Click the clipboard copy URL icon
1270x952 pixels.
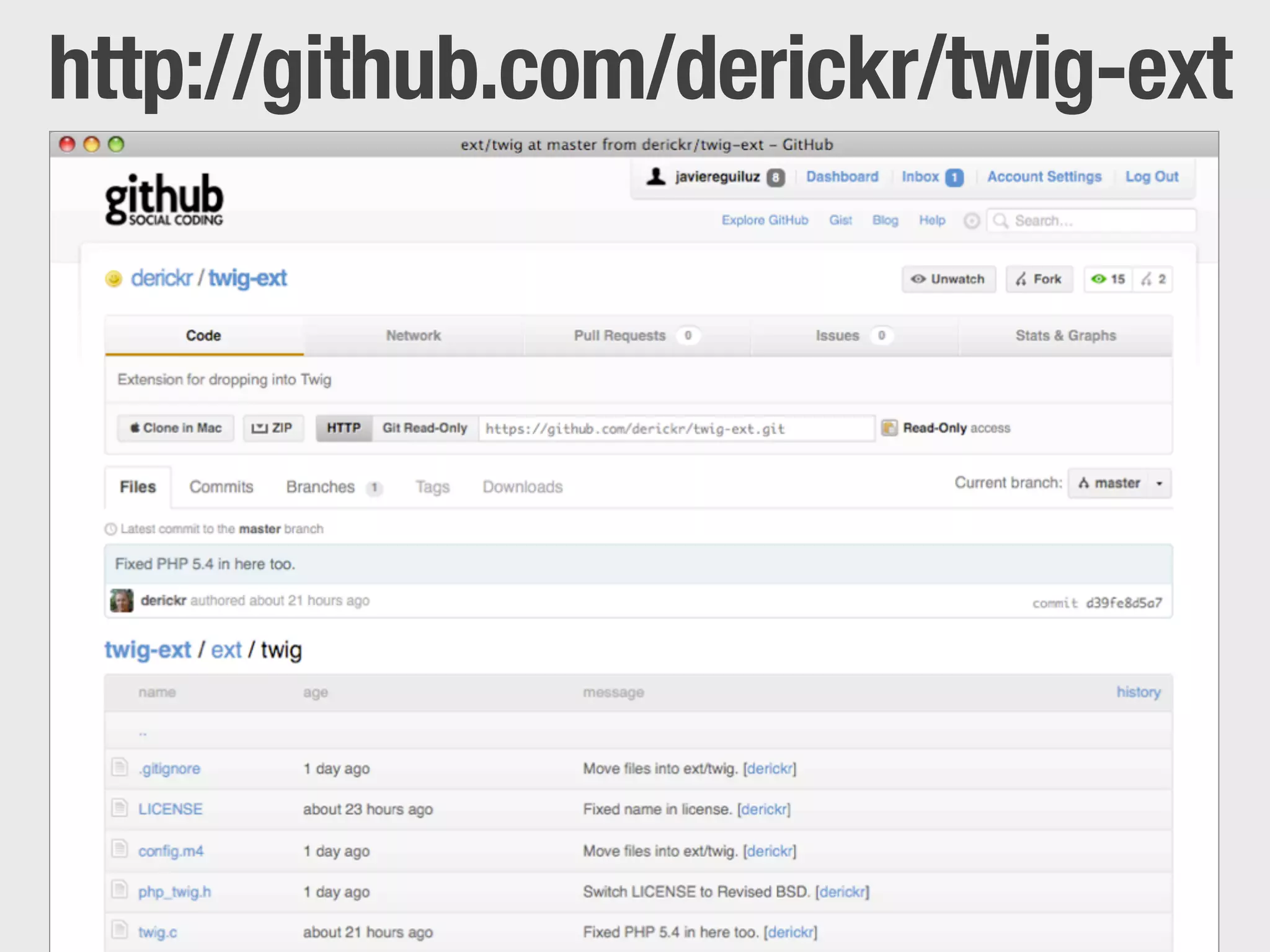tap(889, 428)
